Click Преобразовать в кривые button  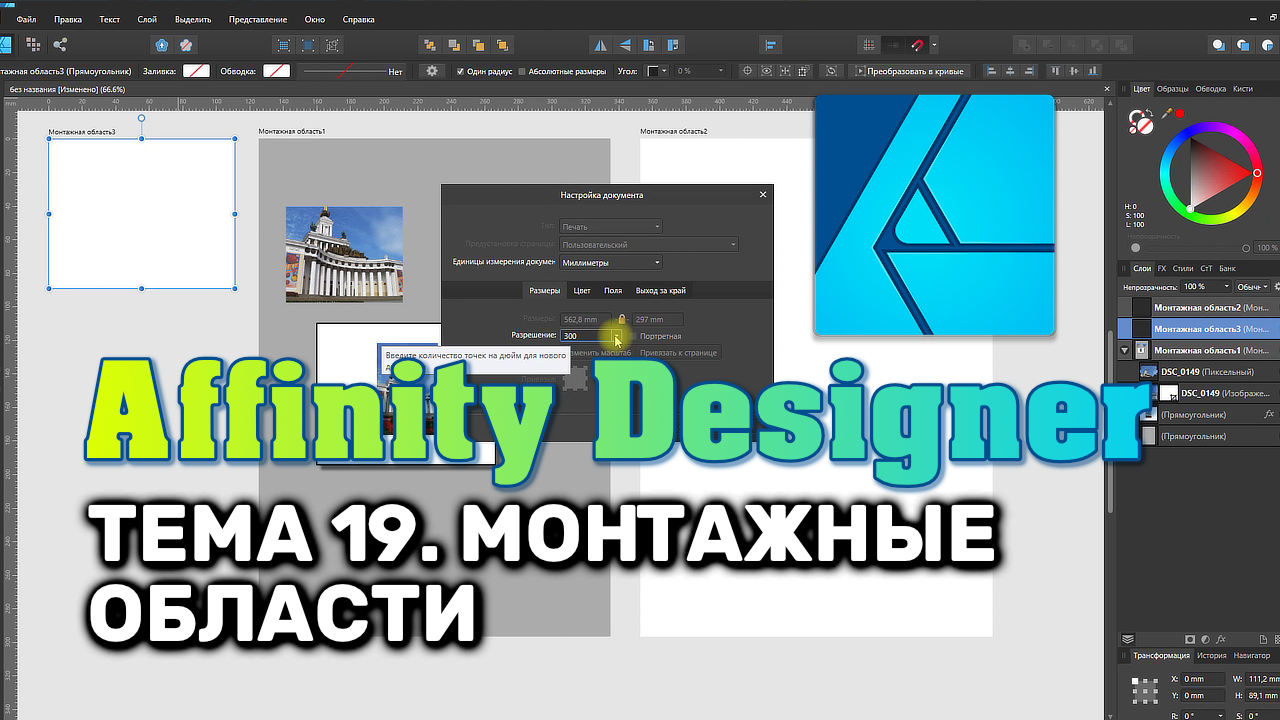click(908, 72)
